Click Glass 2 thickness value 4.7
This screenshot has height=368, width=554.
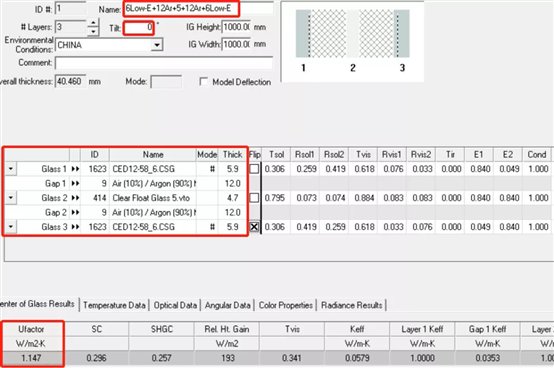tap(232, 198)
